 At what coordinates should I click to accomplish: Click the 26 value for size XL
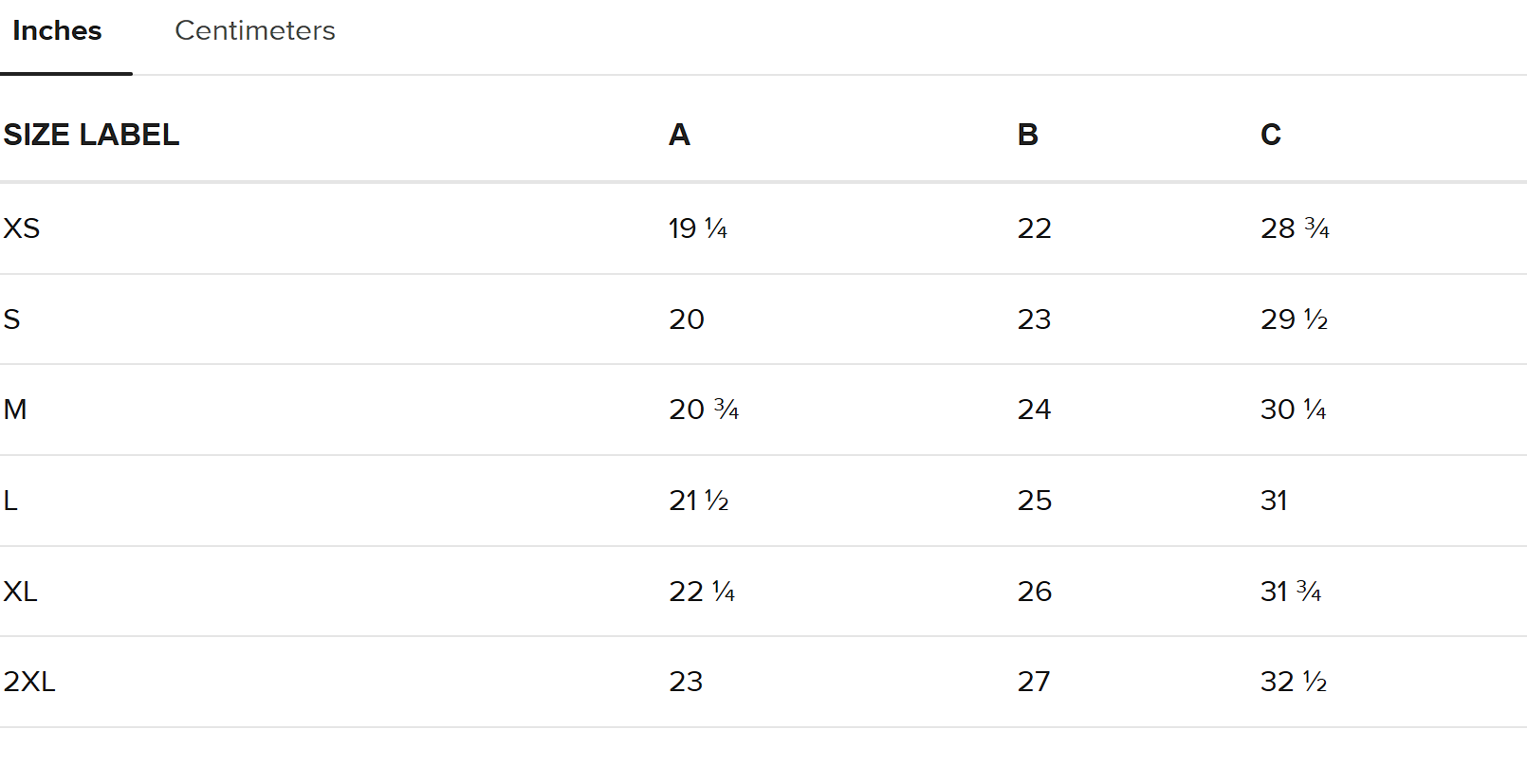(x=1035, y=592)
